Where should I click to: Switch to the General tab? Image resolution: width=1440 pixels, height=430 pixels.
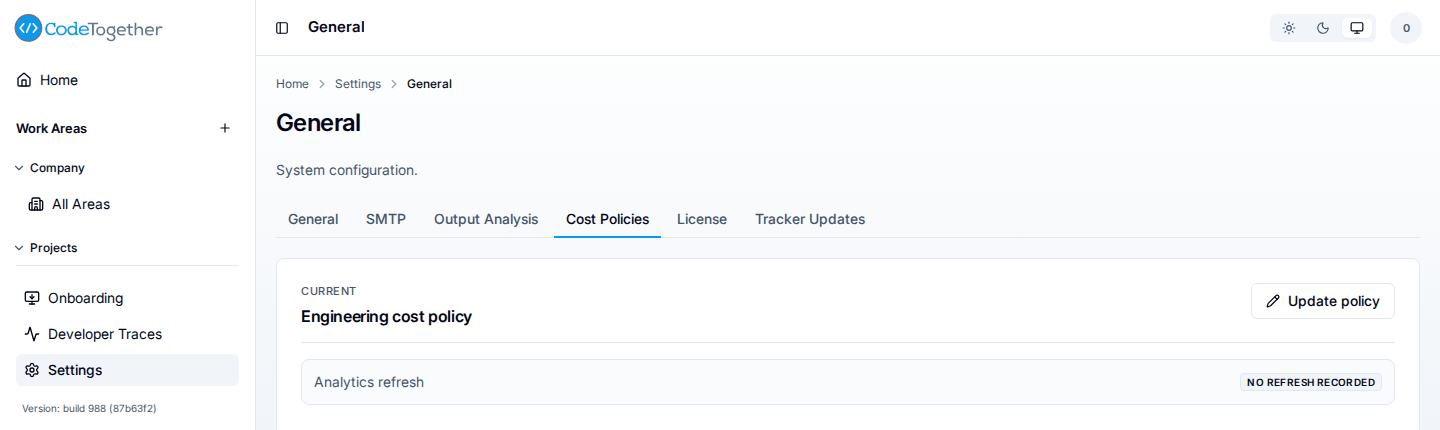313,219
